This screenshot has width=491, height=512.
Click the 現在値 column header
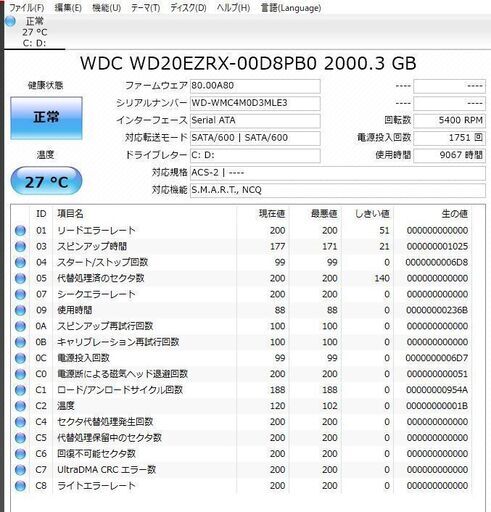[x=272, y=214]
